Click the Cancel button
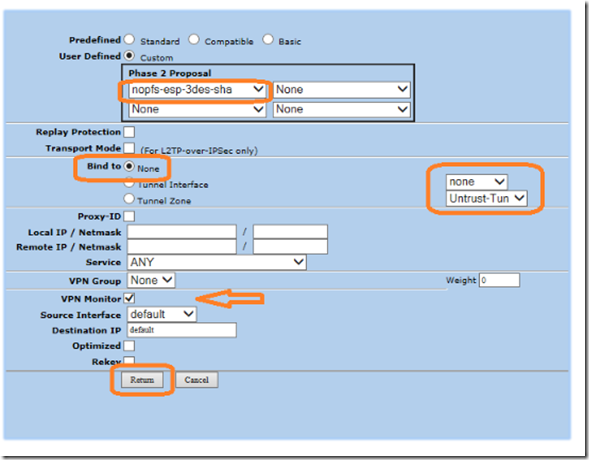Image resolution: width=589 pixels, height=460 pixels. point(196,380)
